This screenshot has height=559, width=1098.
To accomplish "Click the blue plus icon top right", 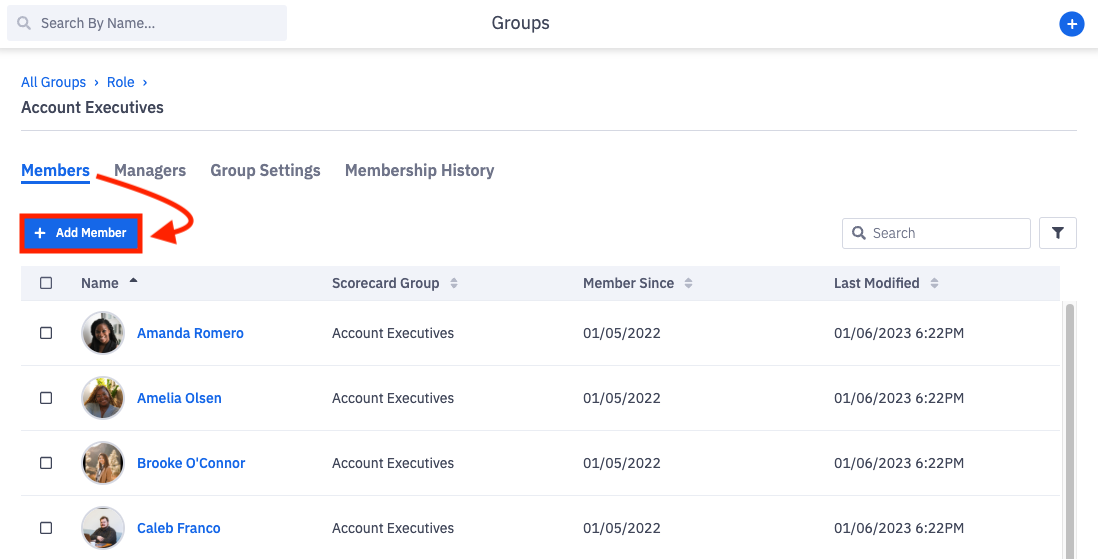I will coord(1071,24).
